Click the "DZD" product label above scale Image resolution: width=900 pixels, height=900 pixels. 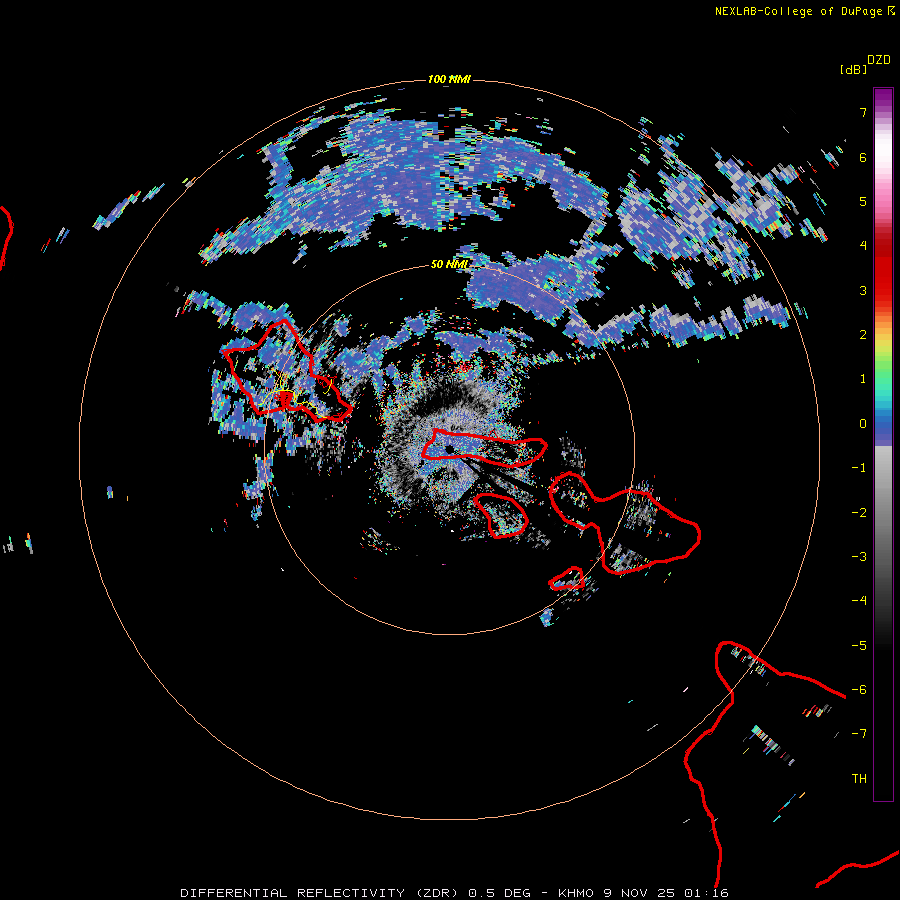(879, 60)
